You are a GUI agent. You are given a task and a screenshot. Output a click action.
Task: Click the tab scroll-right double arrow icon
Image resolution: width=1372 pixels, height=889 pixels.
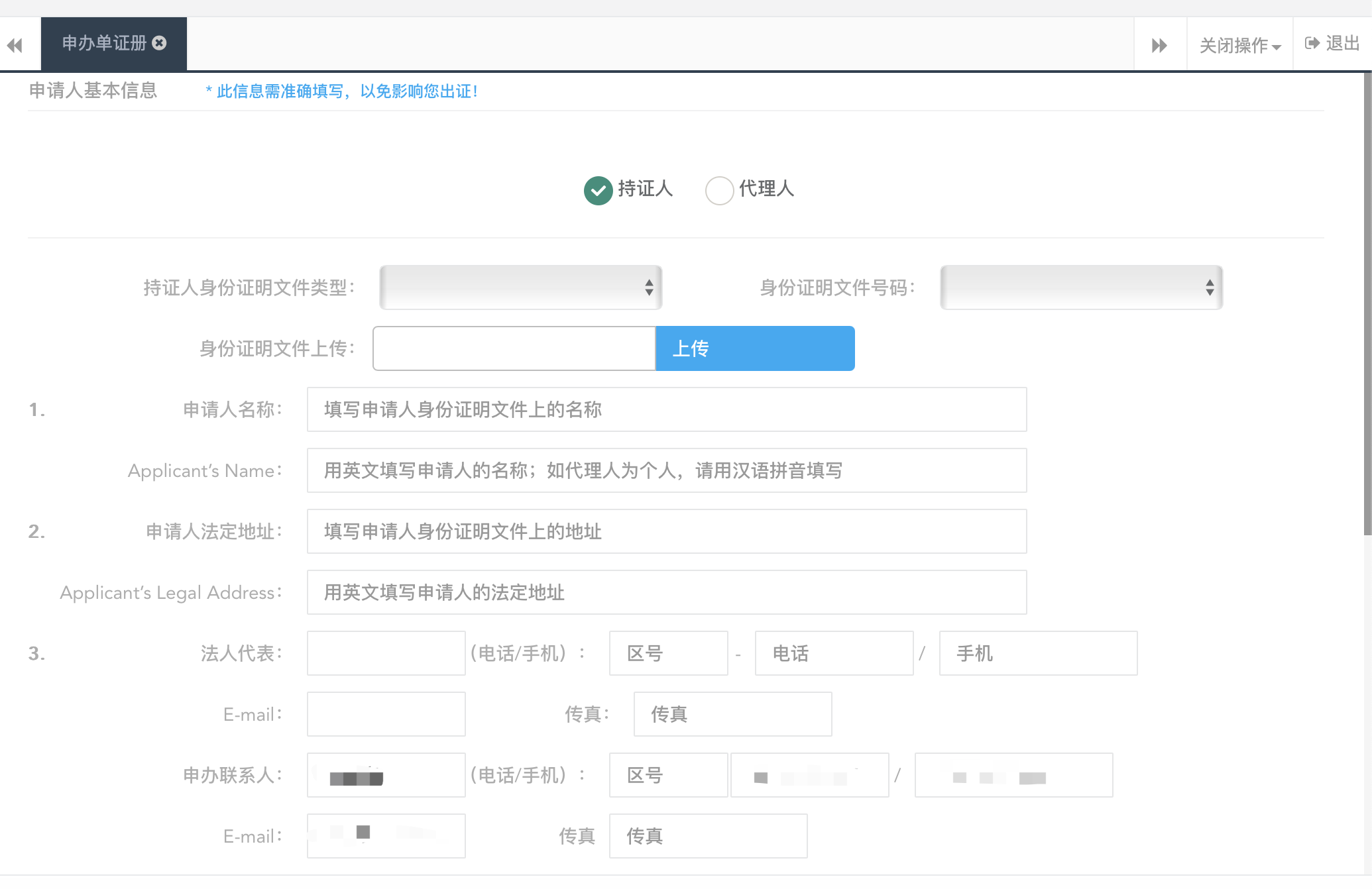1159,45
